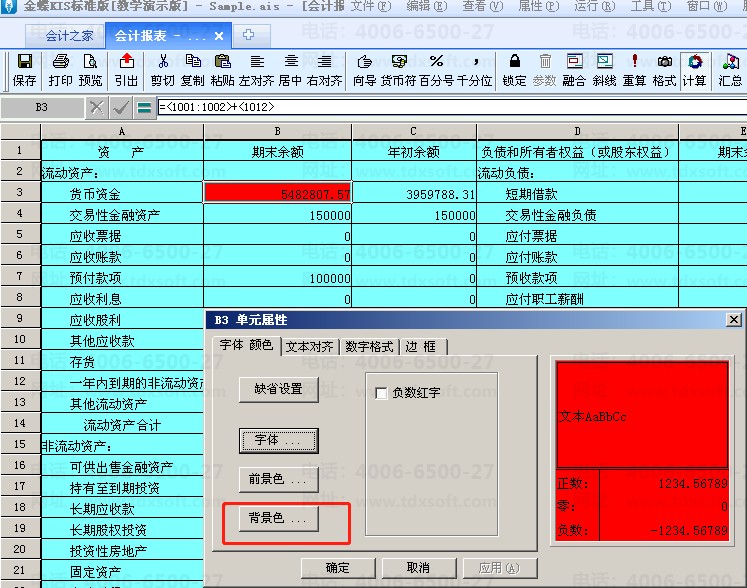
Task: Confirm formula with the green checkmark button
Action: (x=120, y=107)
